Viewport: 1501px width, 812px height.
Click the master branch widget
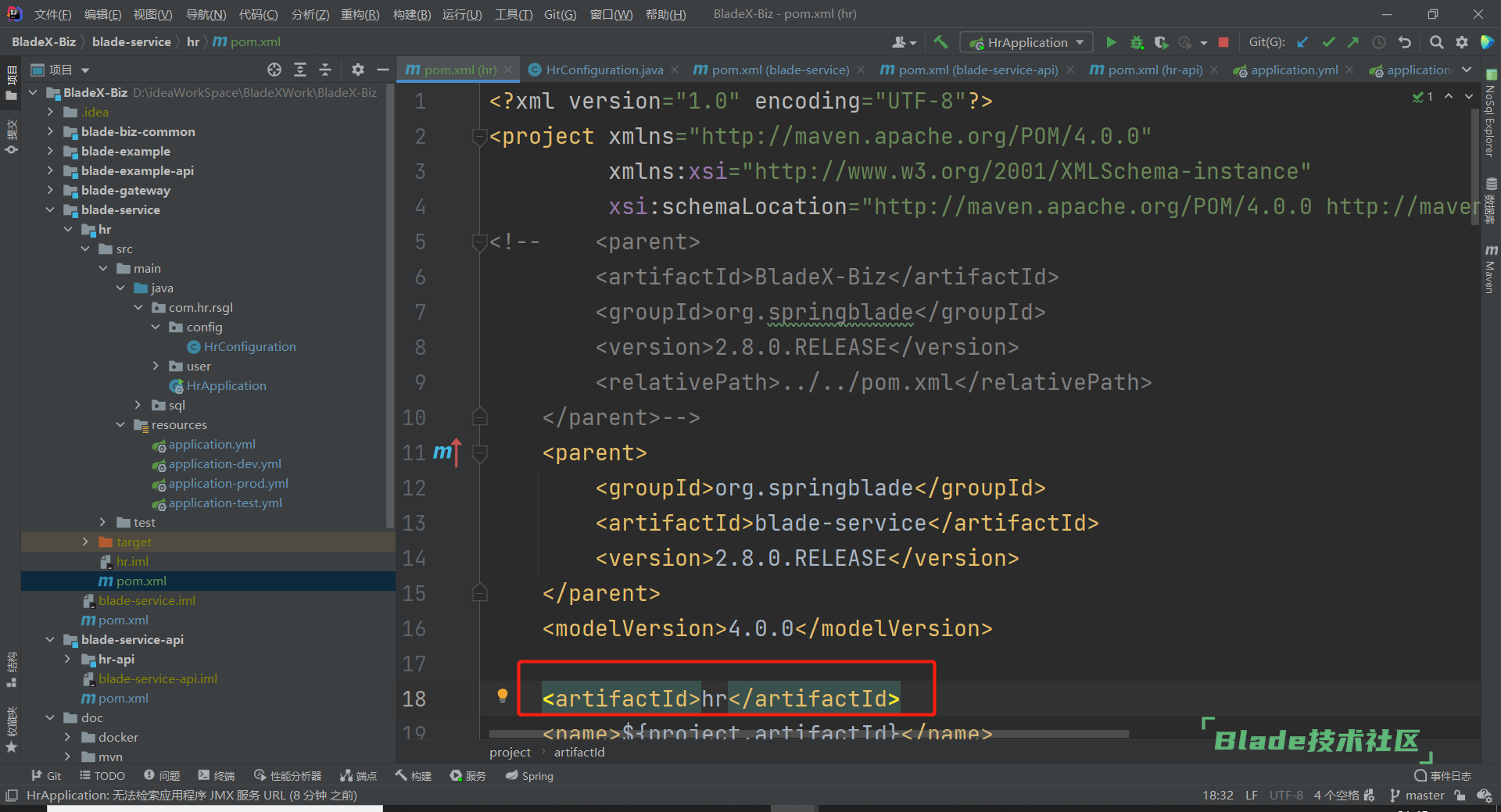click(x=1417, y=795)
